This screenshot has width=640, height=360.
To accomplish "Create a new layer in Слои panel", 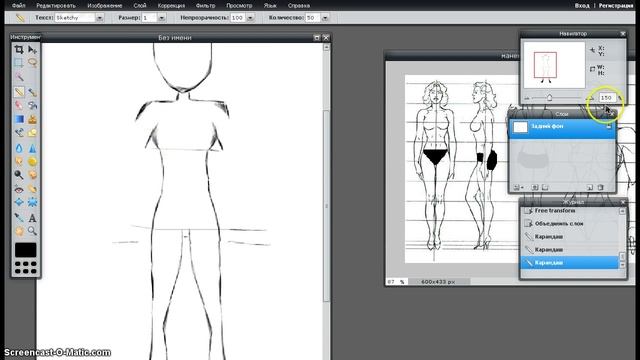I will [x=589, y=187].
